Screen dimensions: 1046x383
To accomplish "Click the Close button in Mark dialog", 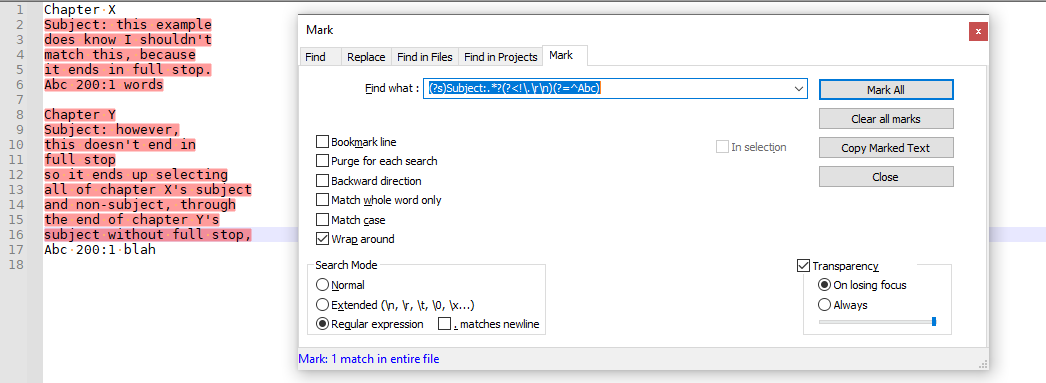I will pos(886,177).
